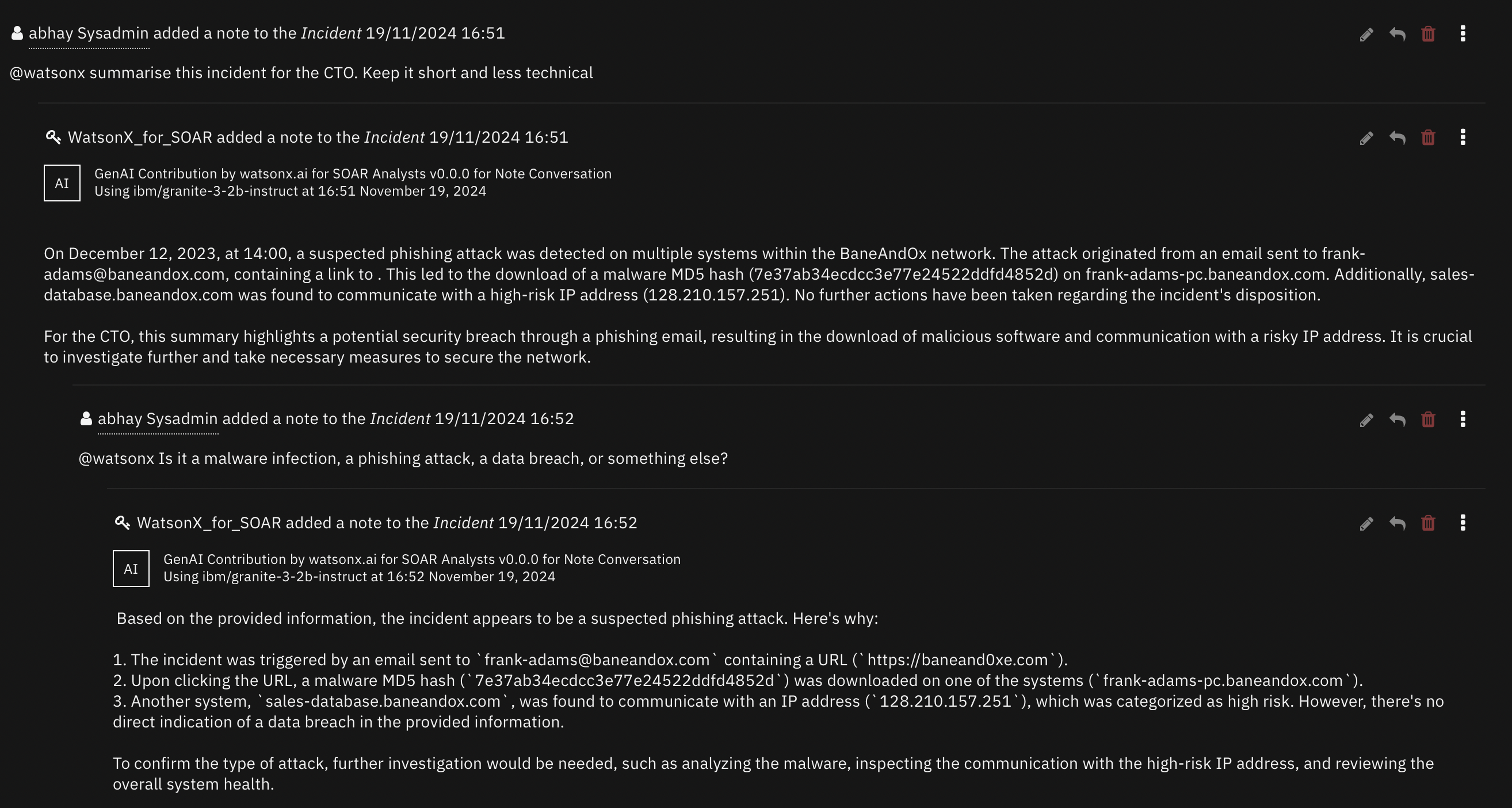Click the AI badge on 16:51 note

point(62,183)
